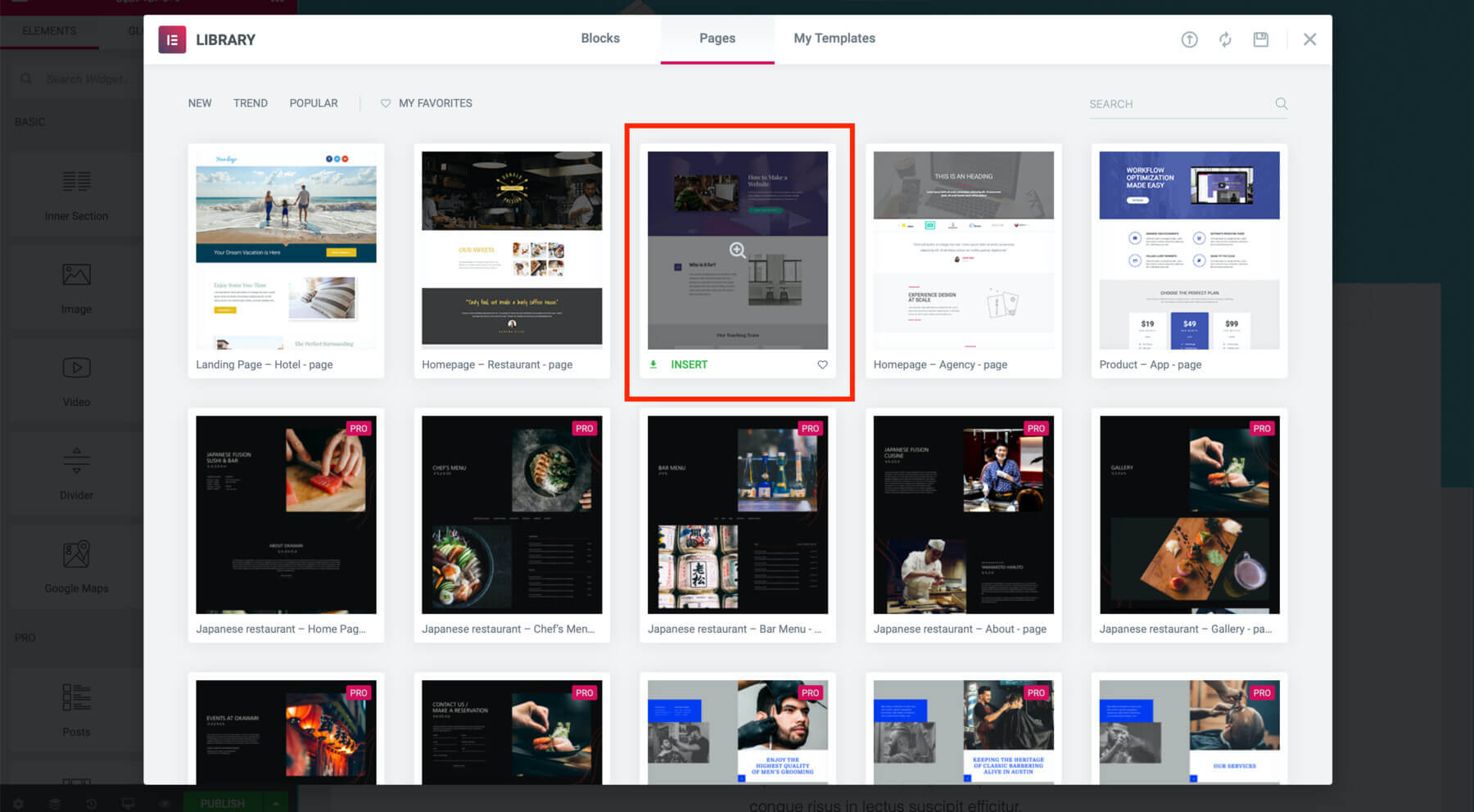1474x812 pixels.
Task: Expand save options arrow beside PUBLISH
Action: (276, 803)
